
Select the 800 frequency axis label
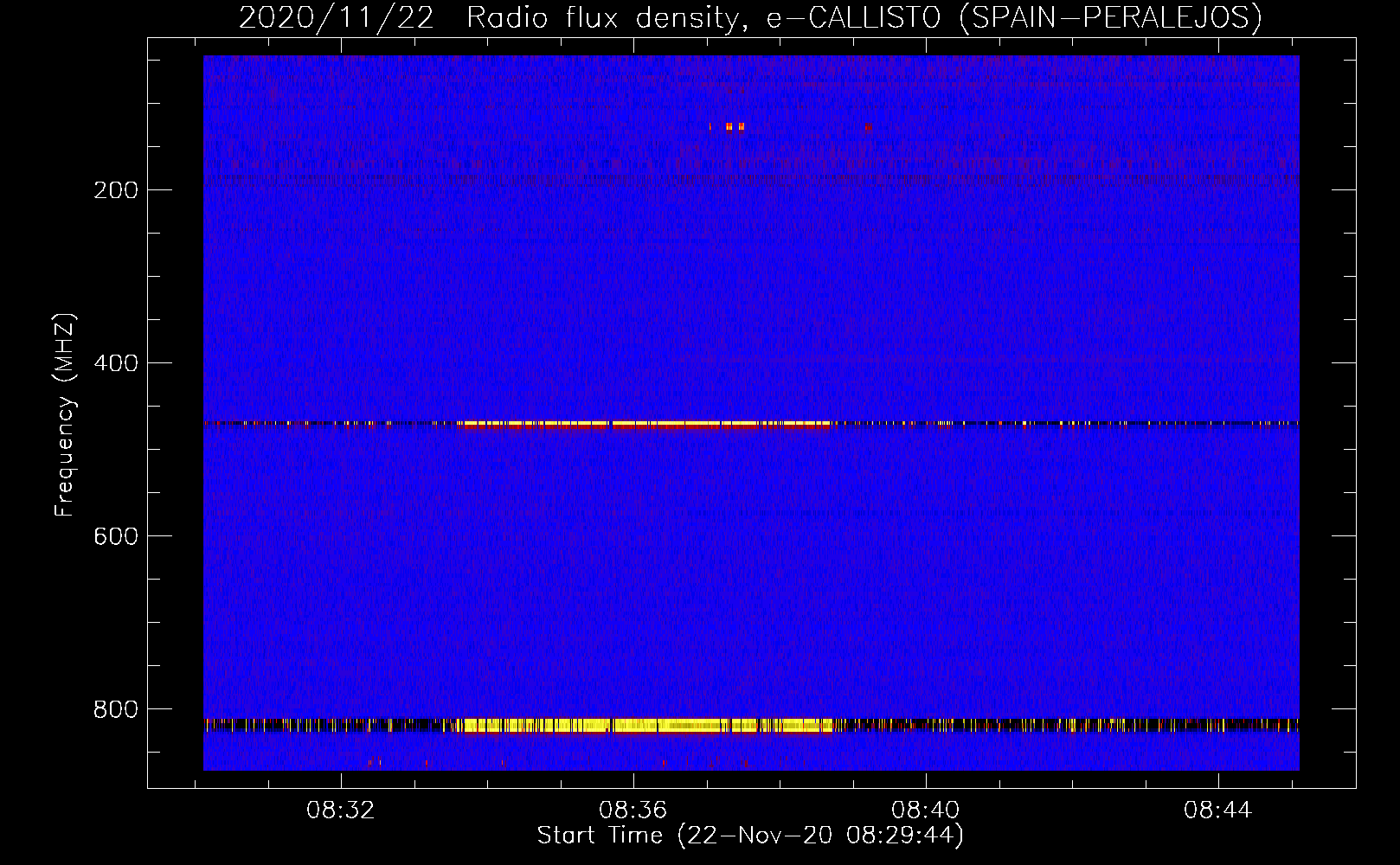click(x=116, y=709)
